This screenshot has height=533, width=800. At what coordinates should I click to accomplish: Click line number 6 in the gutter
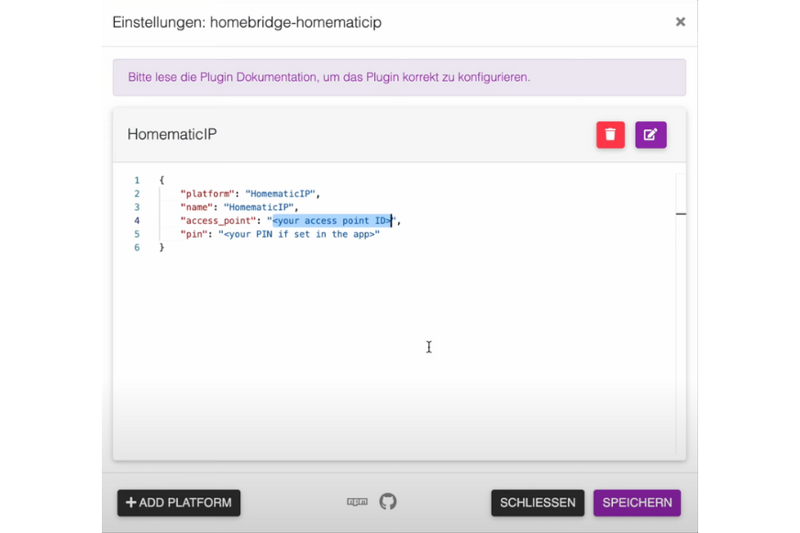tap(137, 247)
